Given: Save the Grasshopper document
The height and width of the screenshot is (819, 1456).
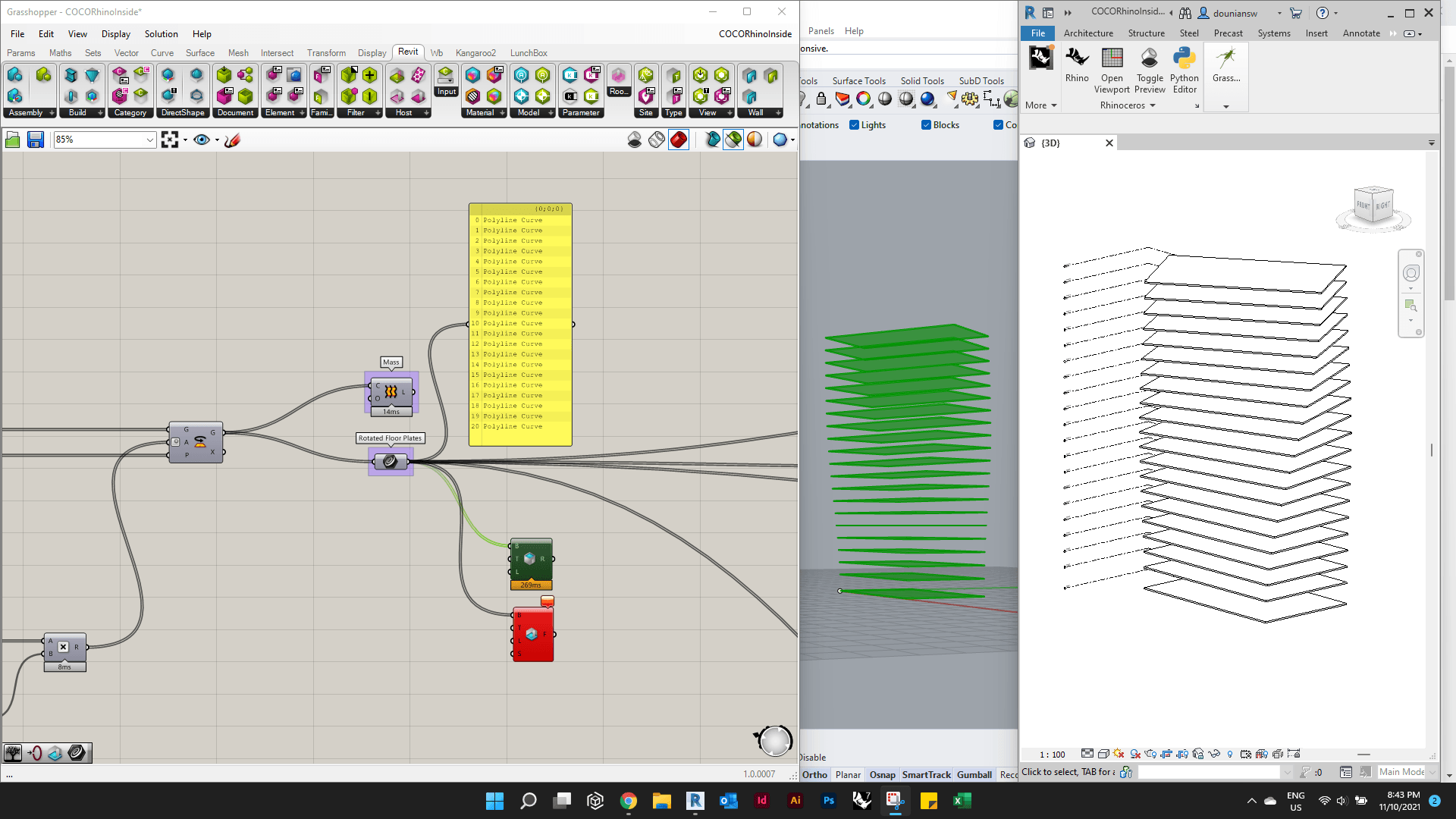Looking at the screenshot, I should coord(35,140).
